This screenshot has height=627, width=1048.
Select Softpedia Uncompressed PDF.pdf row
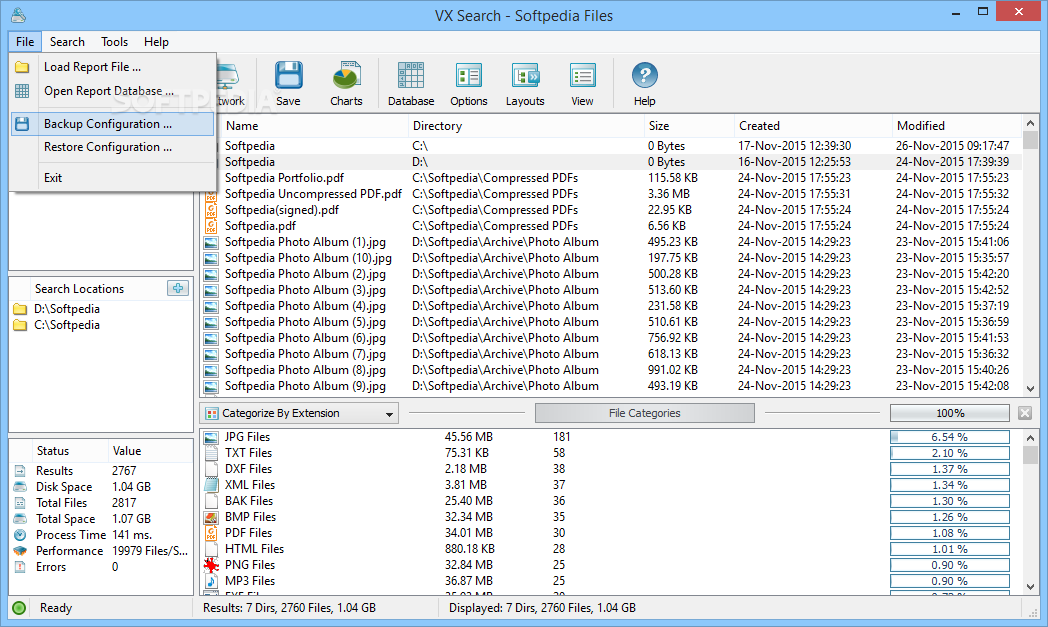coord(611,194)
